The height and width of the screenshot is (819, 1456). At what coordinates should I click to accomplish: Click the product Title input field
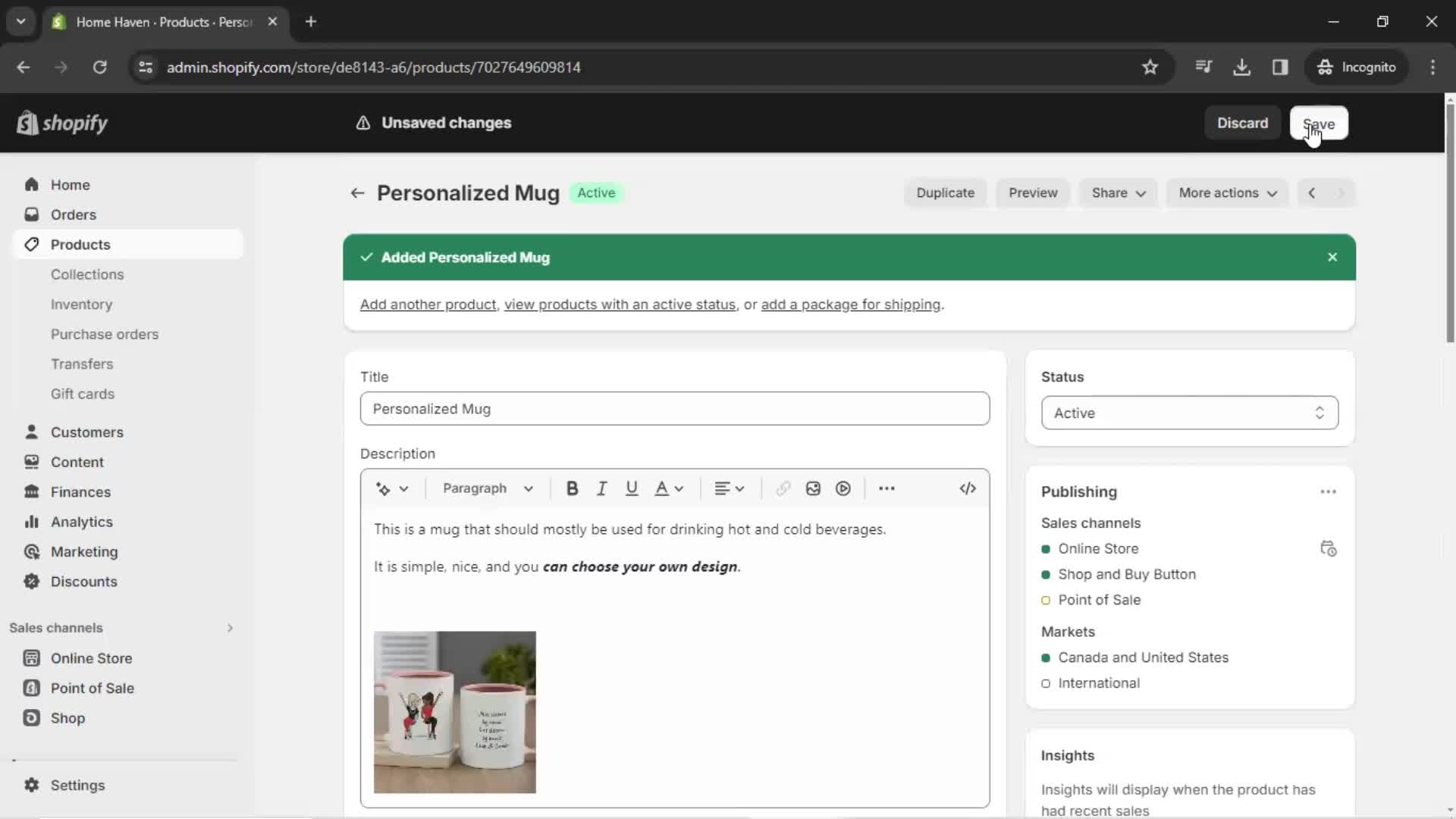(676, 409)
